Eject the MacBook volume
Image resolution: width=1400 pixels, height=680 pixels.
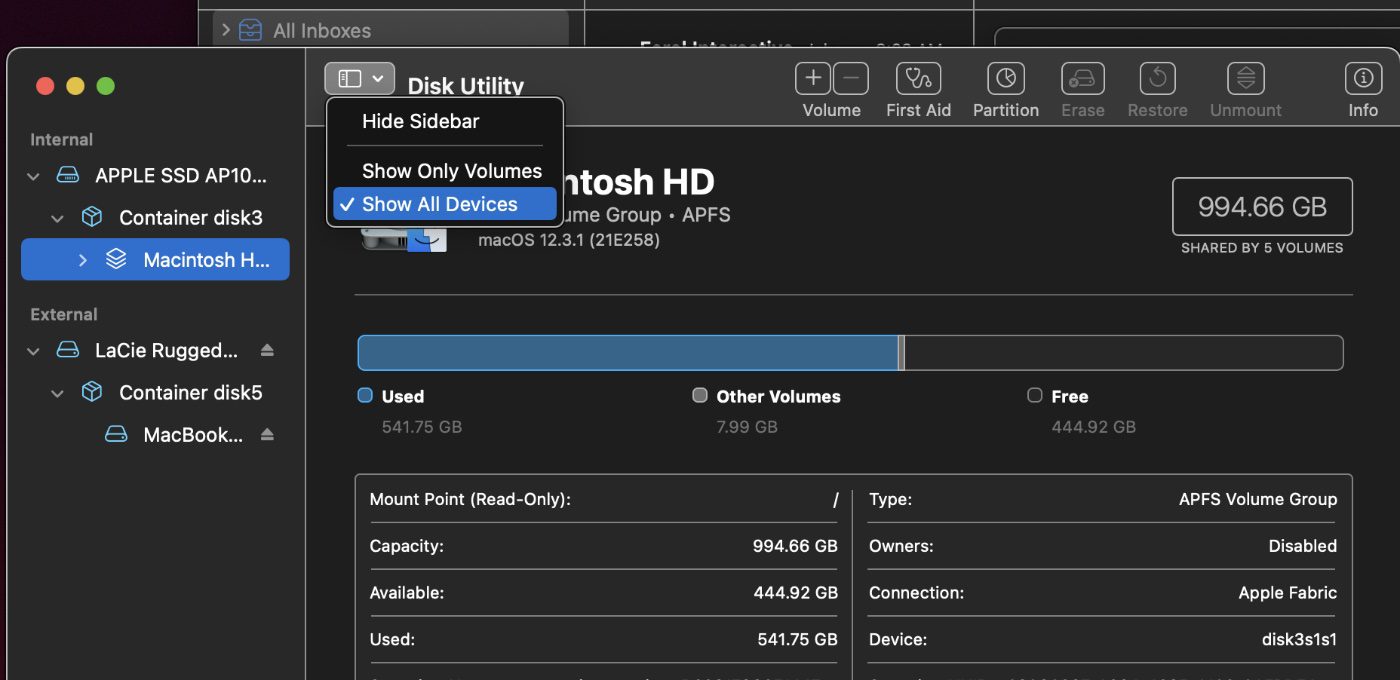[267, 435]
